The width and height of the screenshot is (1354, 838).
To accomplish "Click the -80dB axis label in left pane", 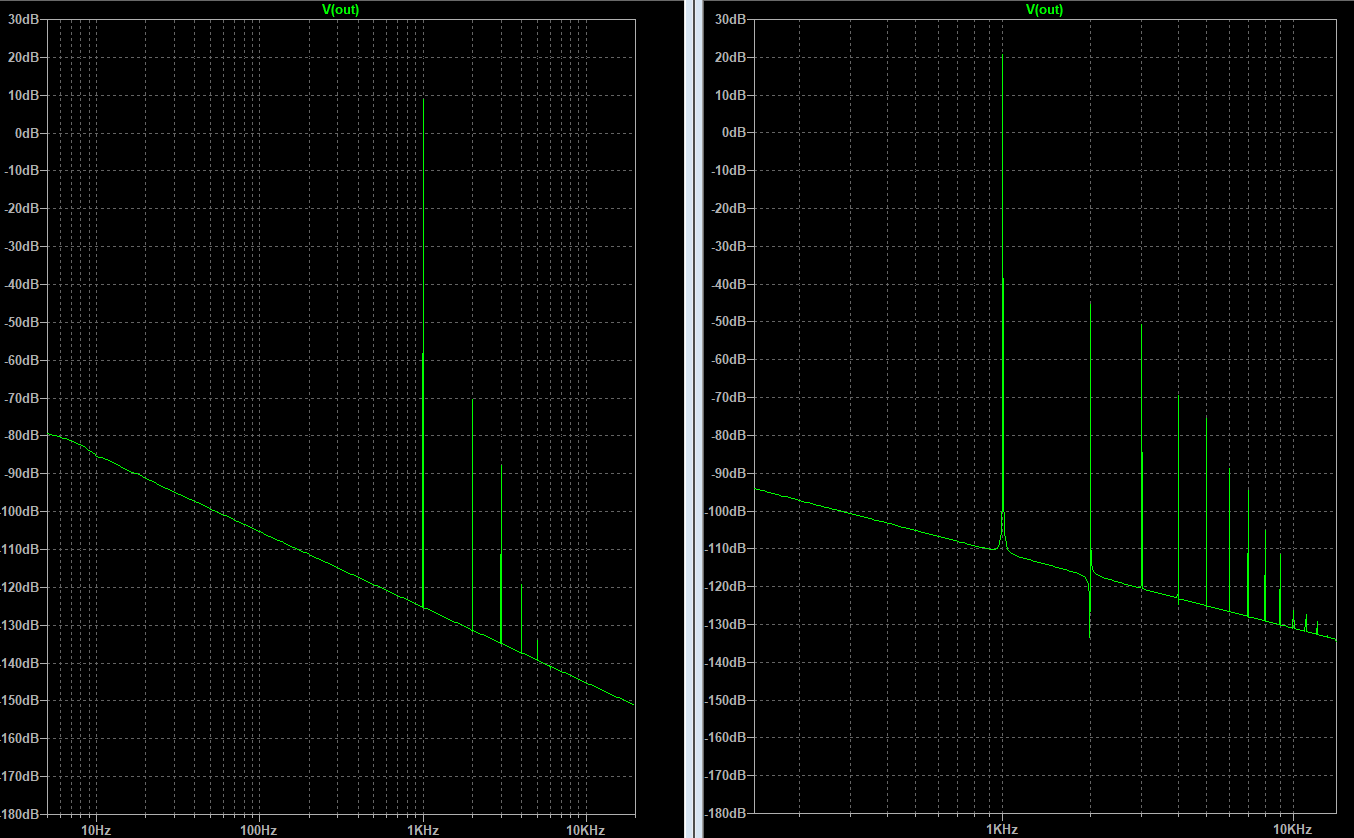I will click(24, 436).
